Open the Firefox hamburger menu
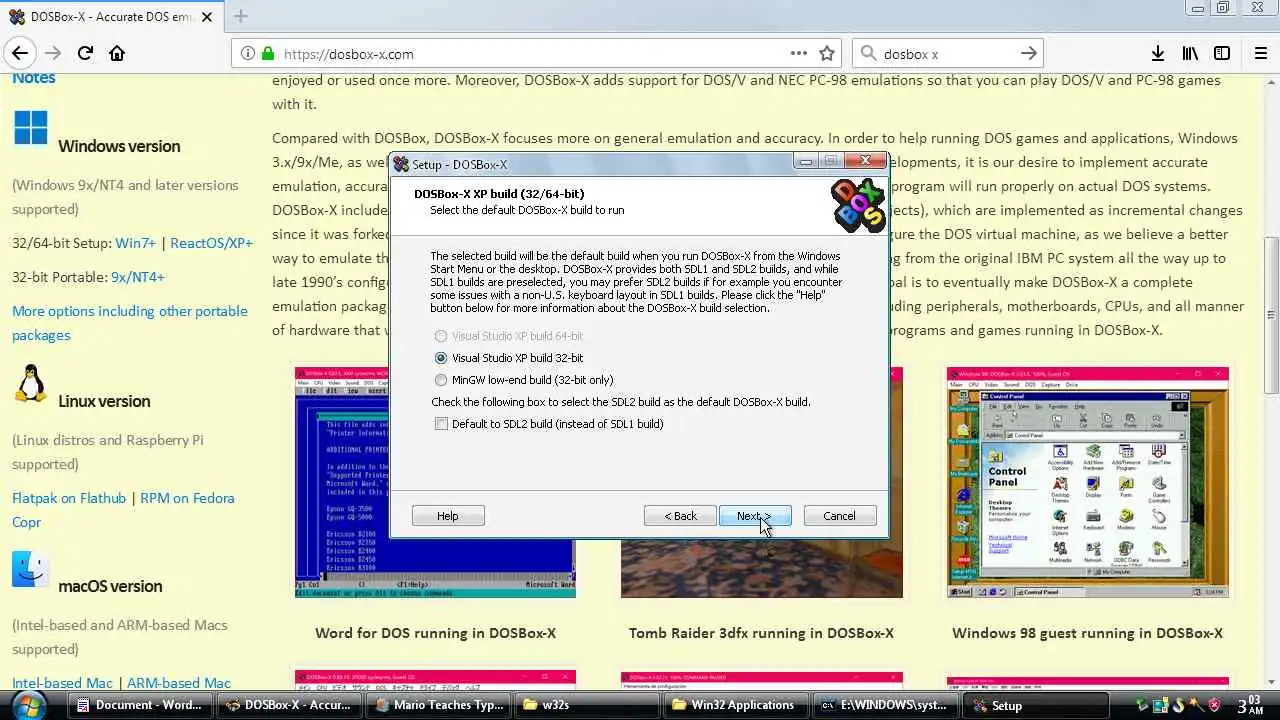This screenshot has width=1280, height=720. pyautogui.click(x=1260, y=54)
